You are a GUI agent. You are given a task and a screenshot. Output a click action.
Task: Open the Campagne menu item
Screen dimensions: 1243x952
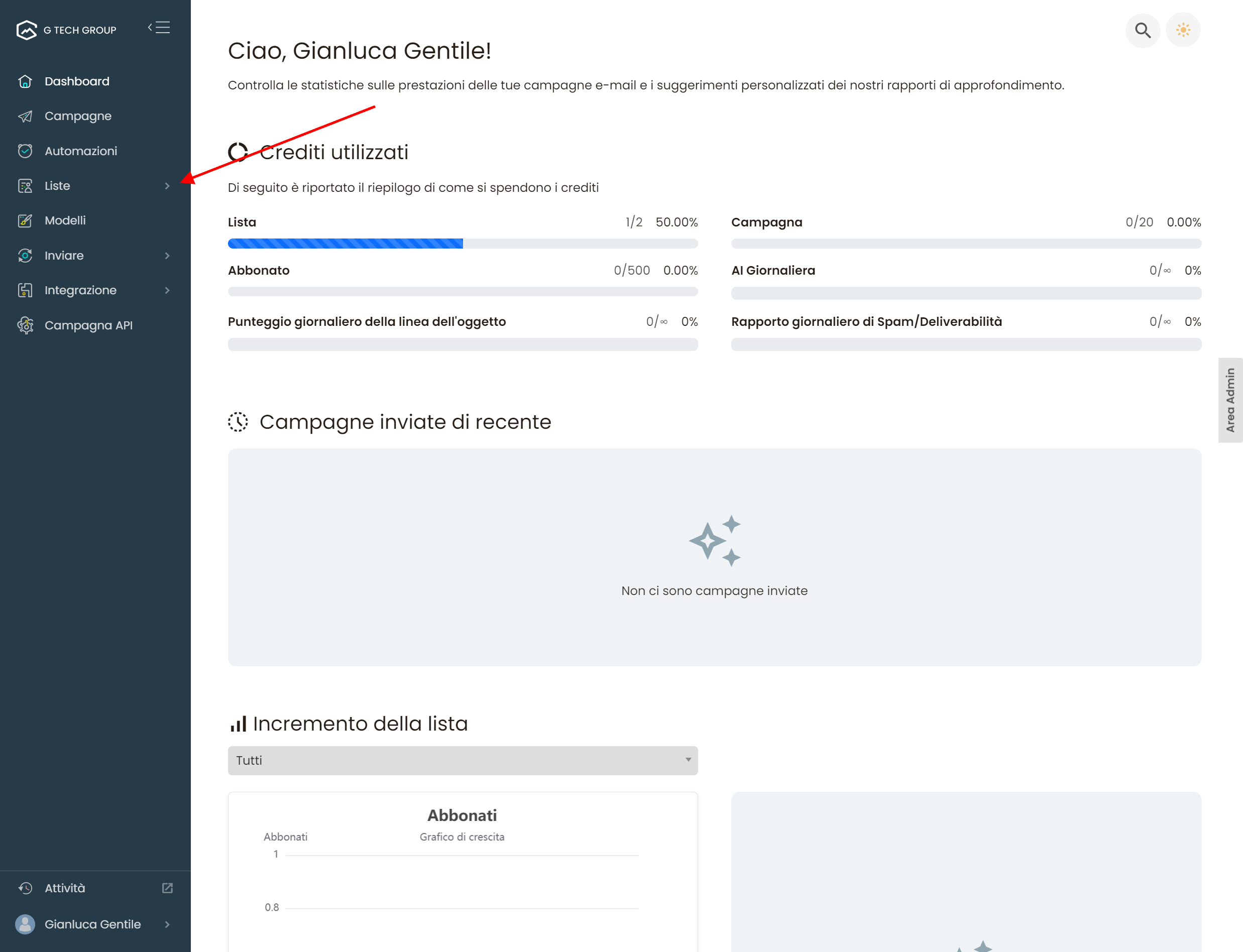[x=78, y=116]
